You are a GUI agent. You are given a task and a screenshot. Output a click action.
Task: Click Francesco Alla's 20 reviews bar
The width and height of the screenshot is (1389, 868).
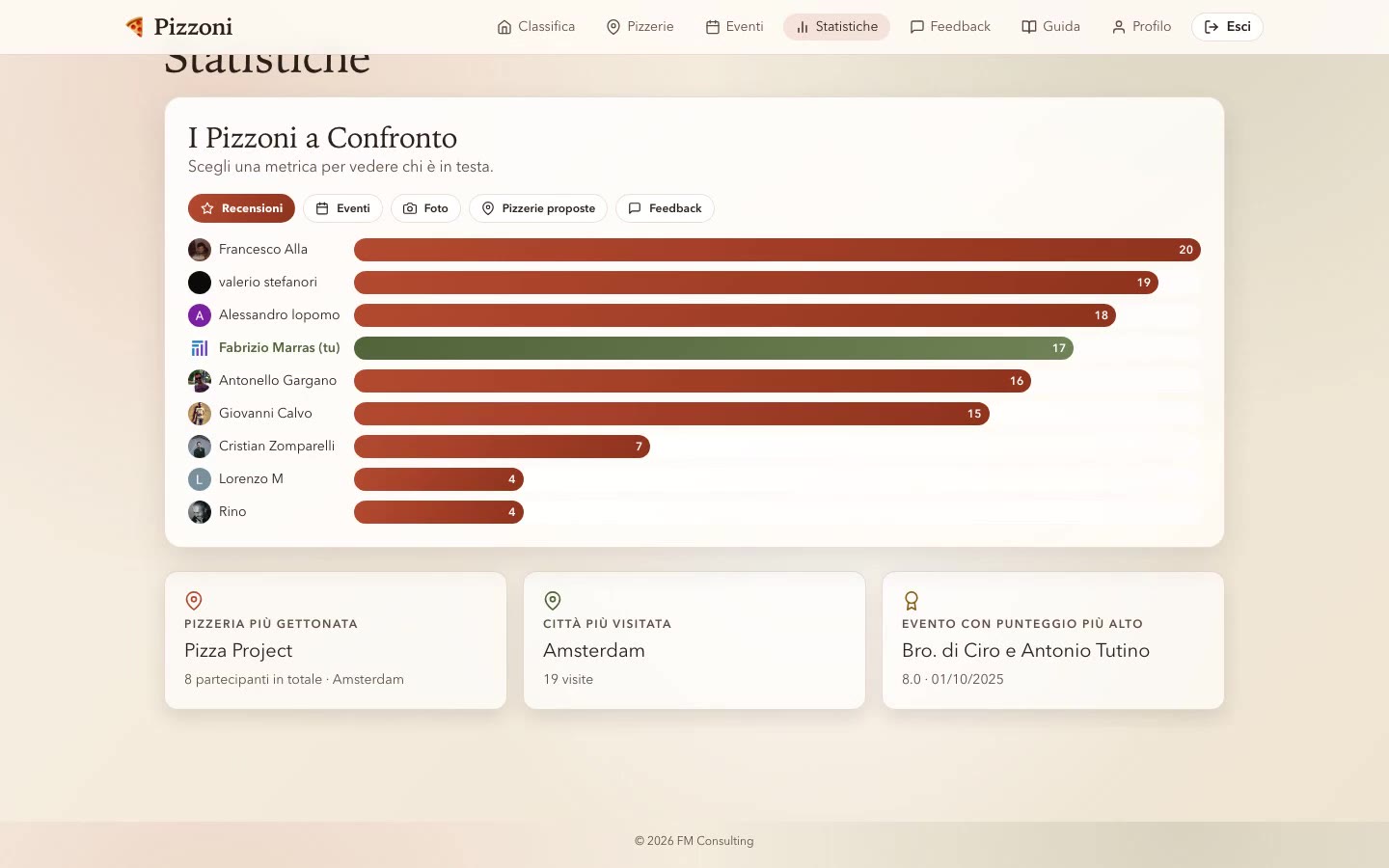tap(777, 250)
